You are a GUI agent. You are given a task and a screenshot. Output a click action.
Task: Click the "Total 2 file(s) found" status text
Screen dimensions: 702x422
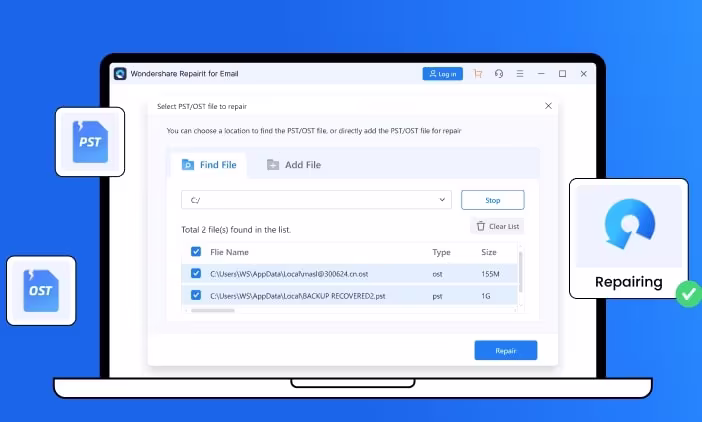(236, 230)
